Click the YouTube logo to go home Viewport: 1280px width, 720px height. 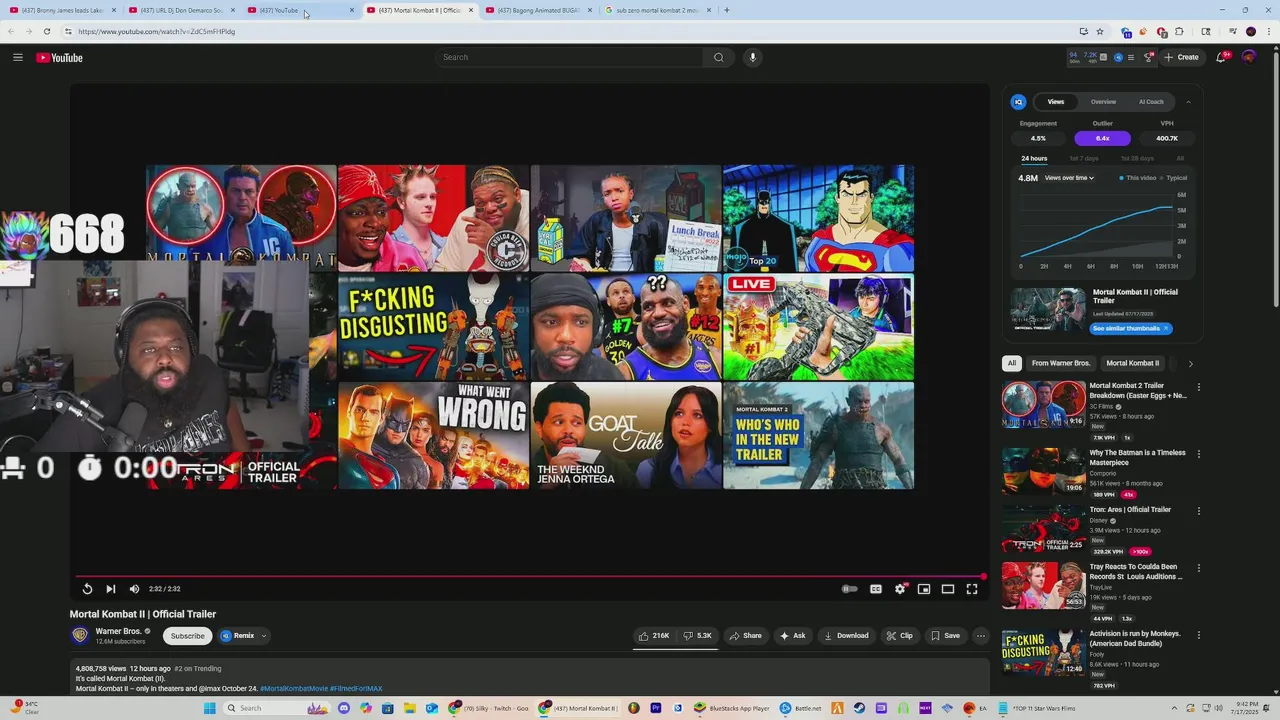pos(59,57)
